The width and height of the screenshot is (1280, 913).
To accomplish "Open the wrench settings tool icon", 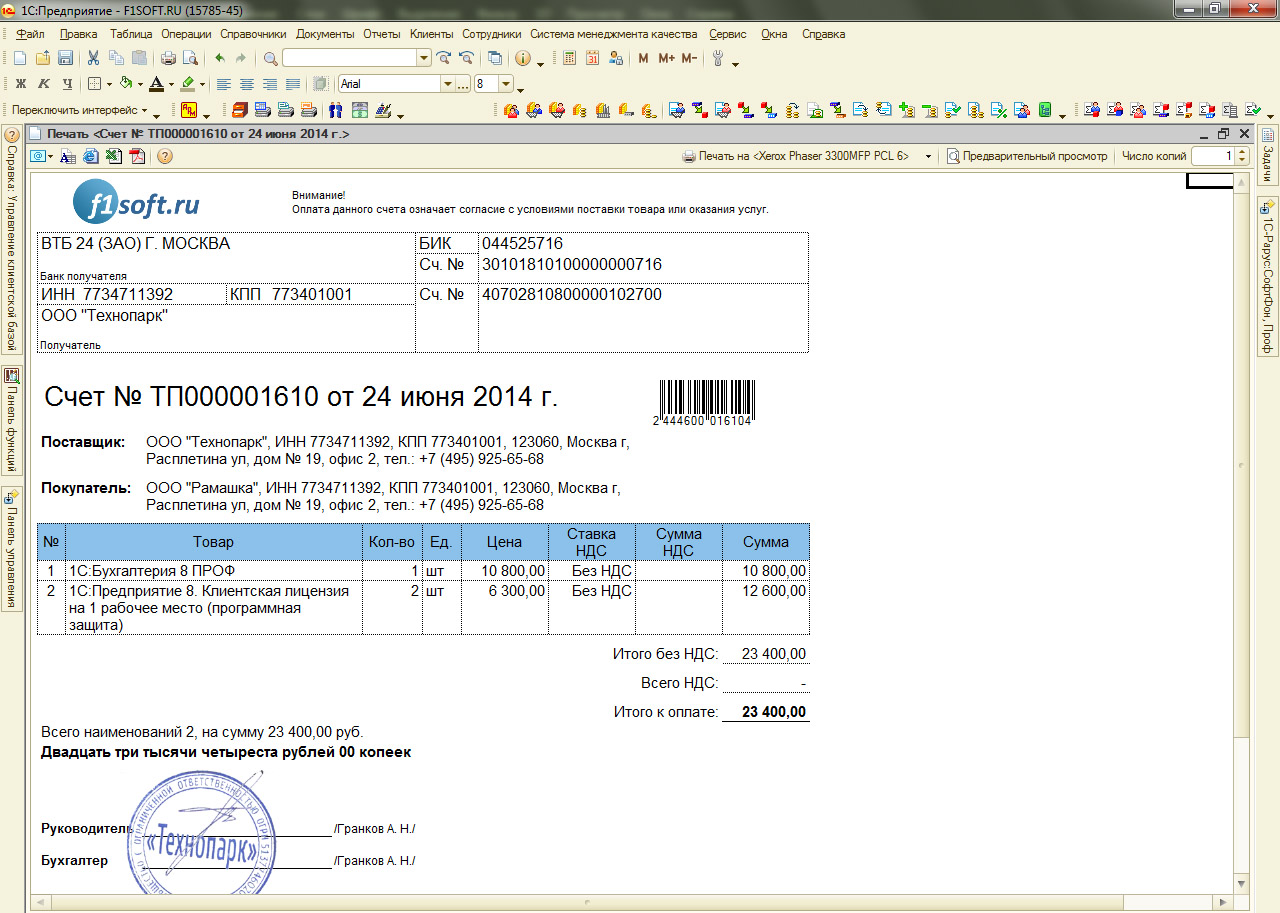I will pos(718,59).
